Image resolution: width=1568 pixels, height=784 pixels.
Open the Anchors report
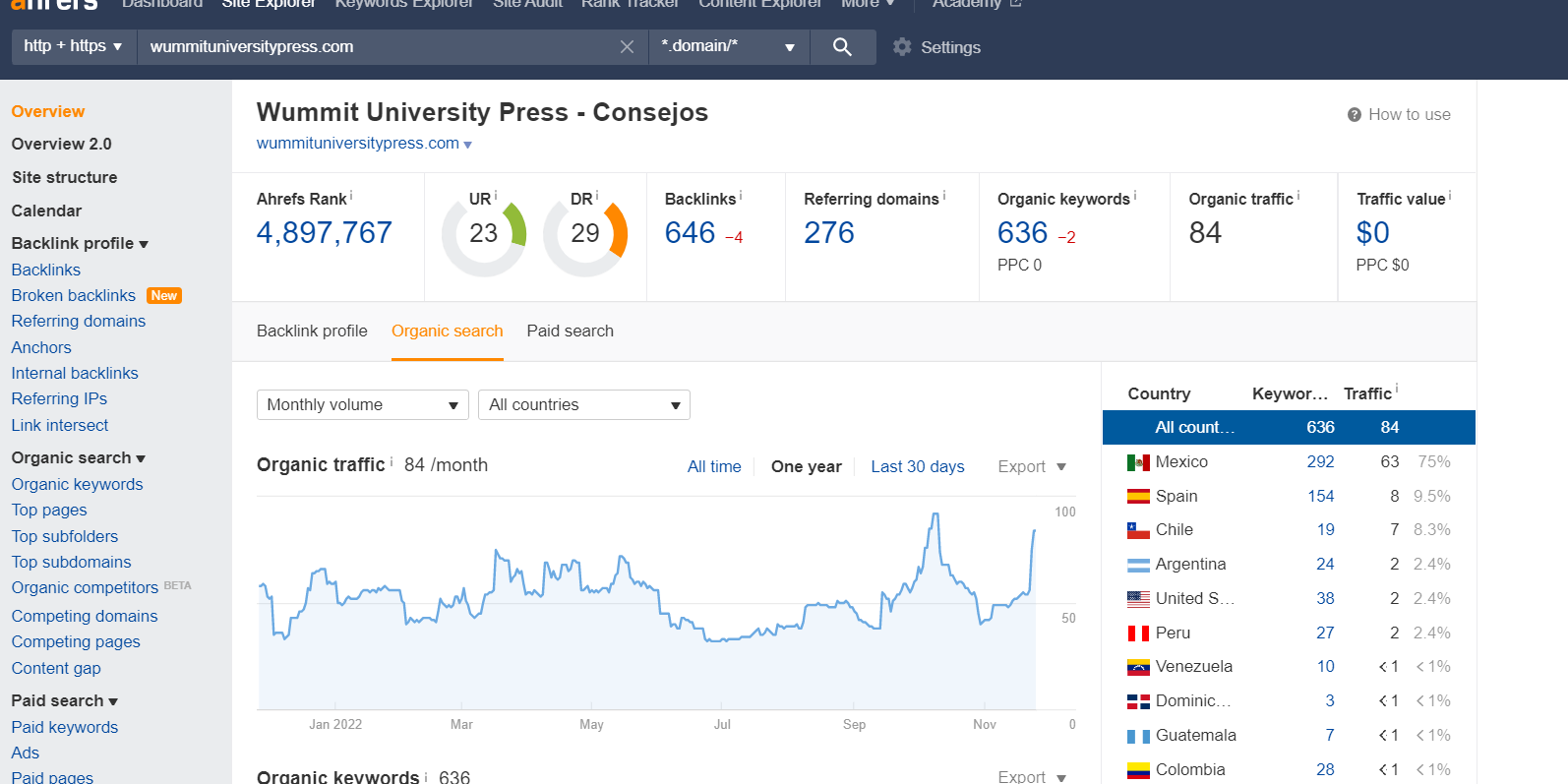tap(41, 347)
